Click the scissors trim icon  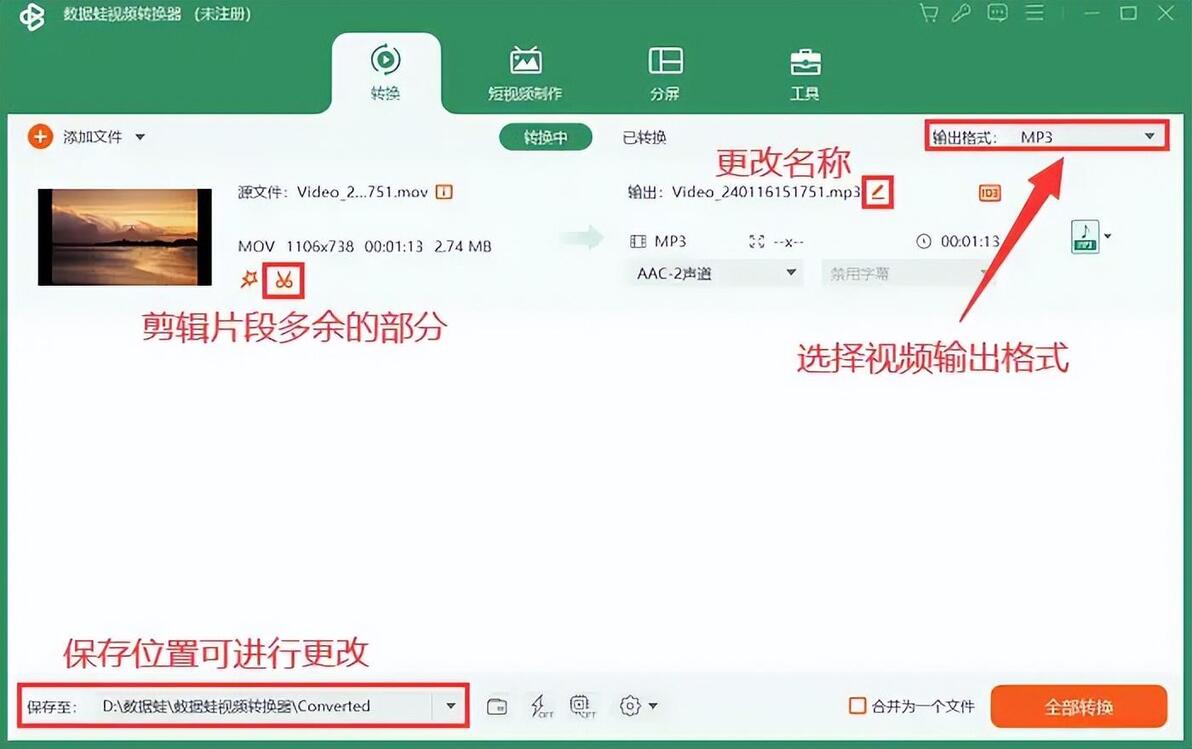[x=284, y=280]
